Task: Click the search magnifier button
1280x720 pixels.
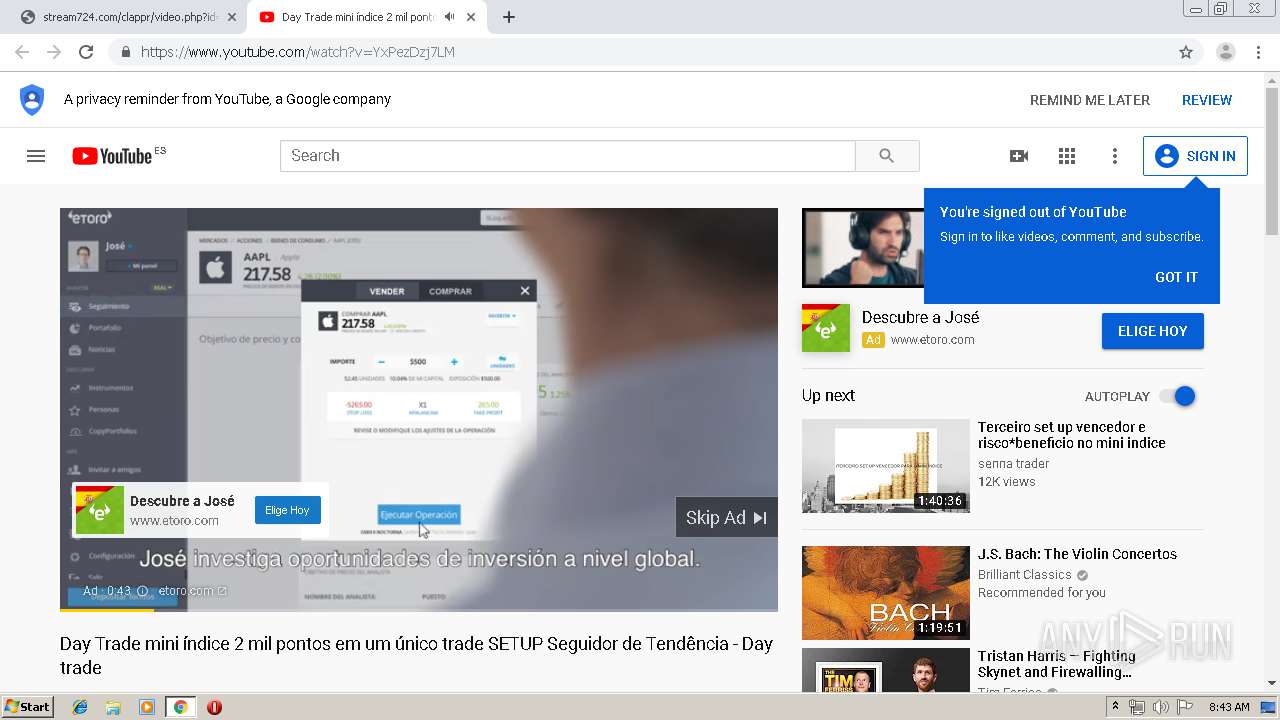Action: (886, 156)
